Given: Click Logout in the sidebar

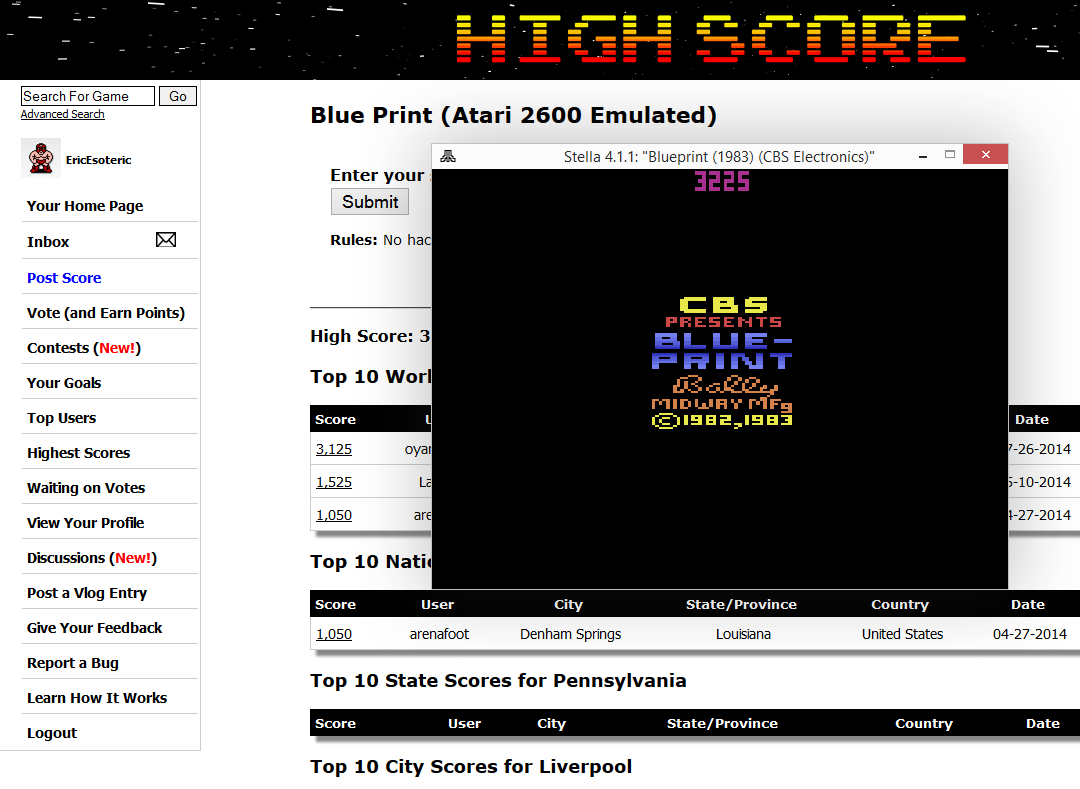Looking at the screenshot, I should tap(52, 733).
